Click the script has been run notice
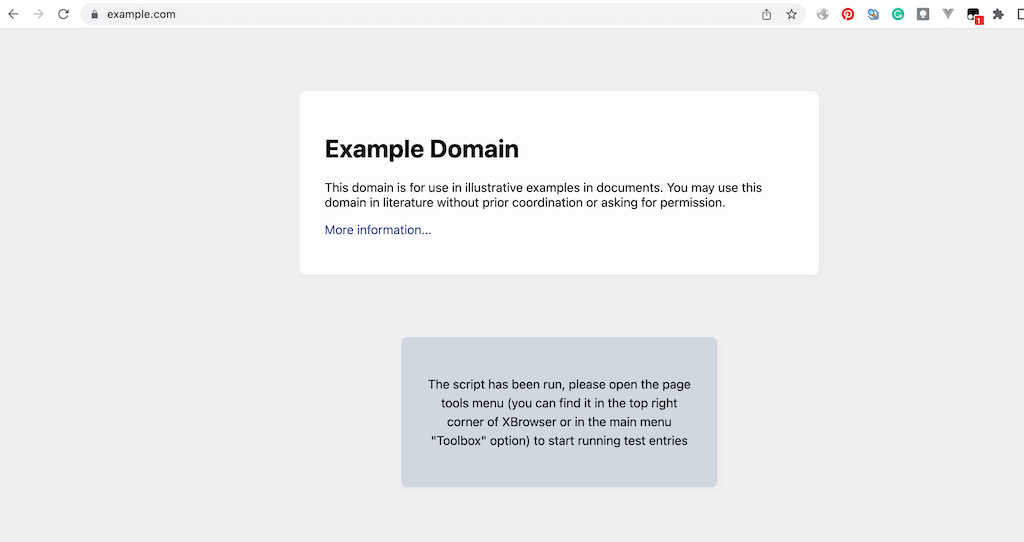 559,412
